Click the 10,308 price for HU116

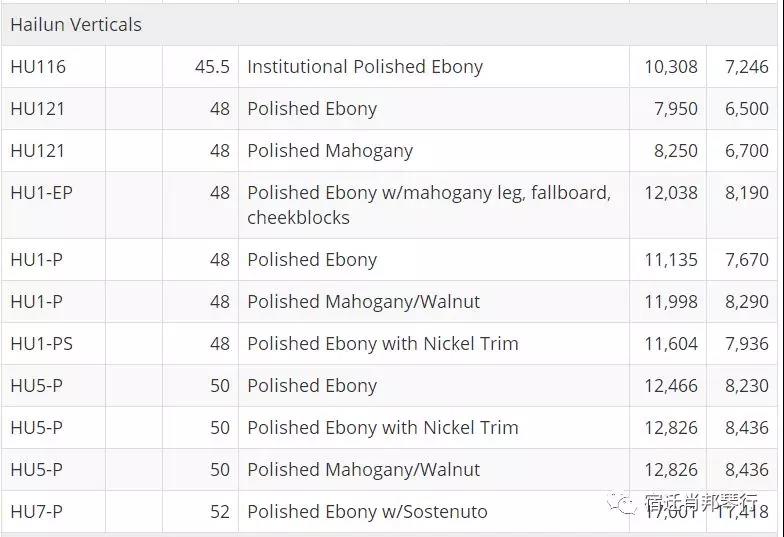click(x=670, y=66)
